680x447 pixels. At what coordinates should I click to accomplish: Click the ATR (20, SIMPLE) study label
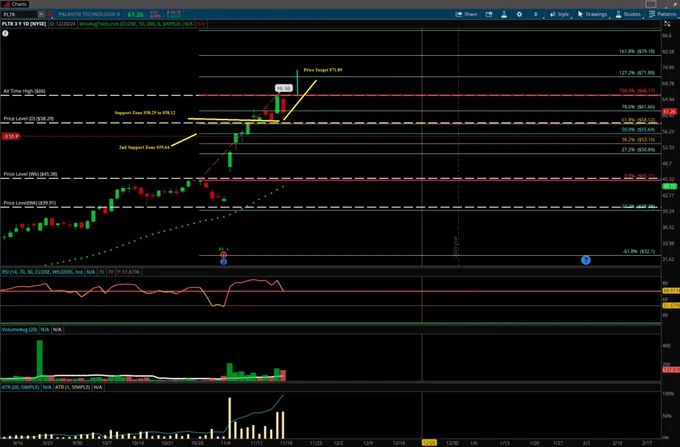(x=20, y=387)
